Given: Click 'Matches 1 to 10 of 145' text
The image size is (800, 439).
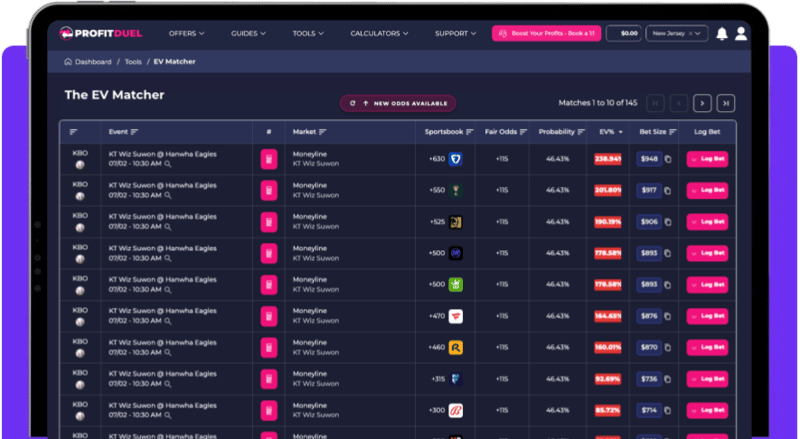Looking at the screenshot, I should click(597, 103).
